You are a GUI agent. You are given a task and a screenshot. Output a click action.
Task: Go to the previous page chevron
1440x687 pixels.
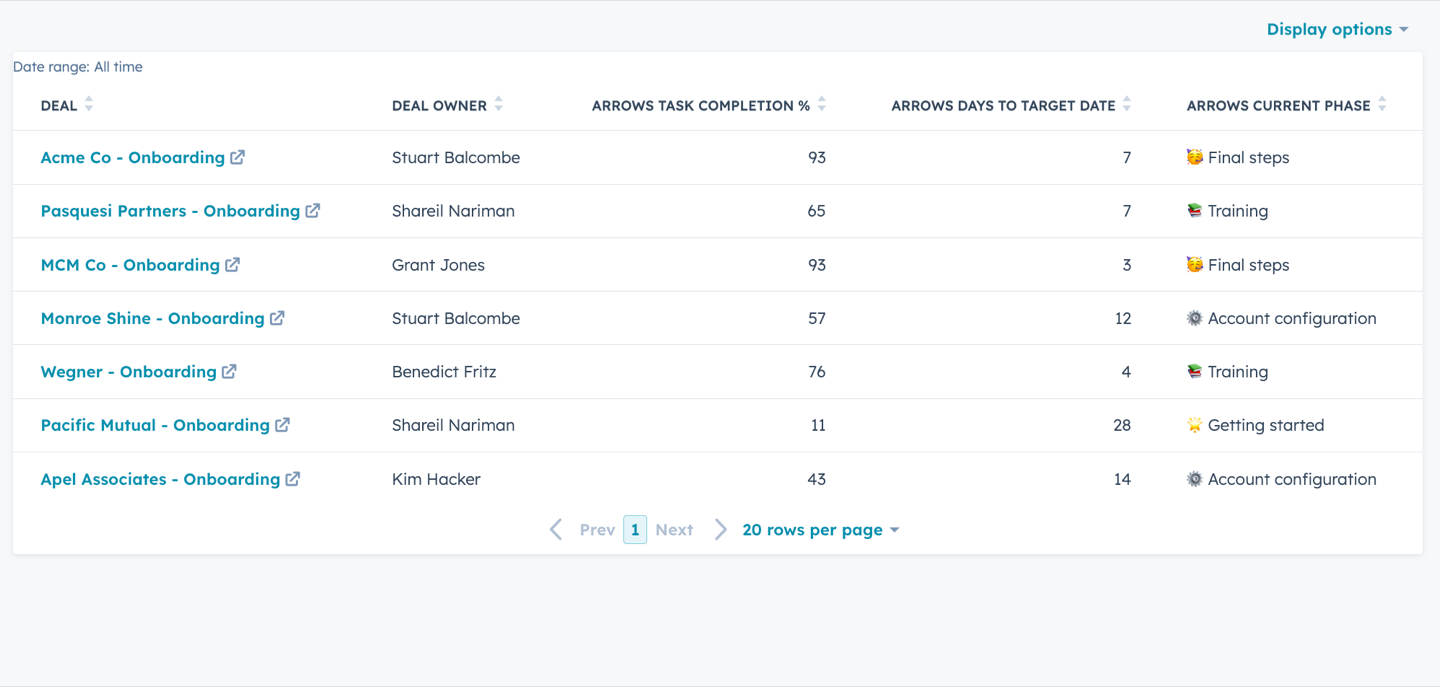(x=556, y=530)
